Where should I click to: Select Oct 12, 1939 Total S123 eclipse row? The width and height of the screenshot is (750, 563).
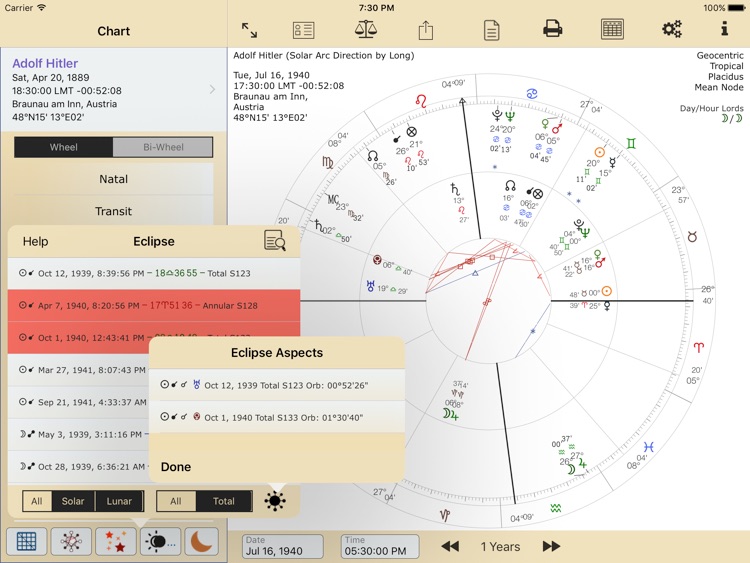pyautogui.click(x=154, y=273)
